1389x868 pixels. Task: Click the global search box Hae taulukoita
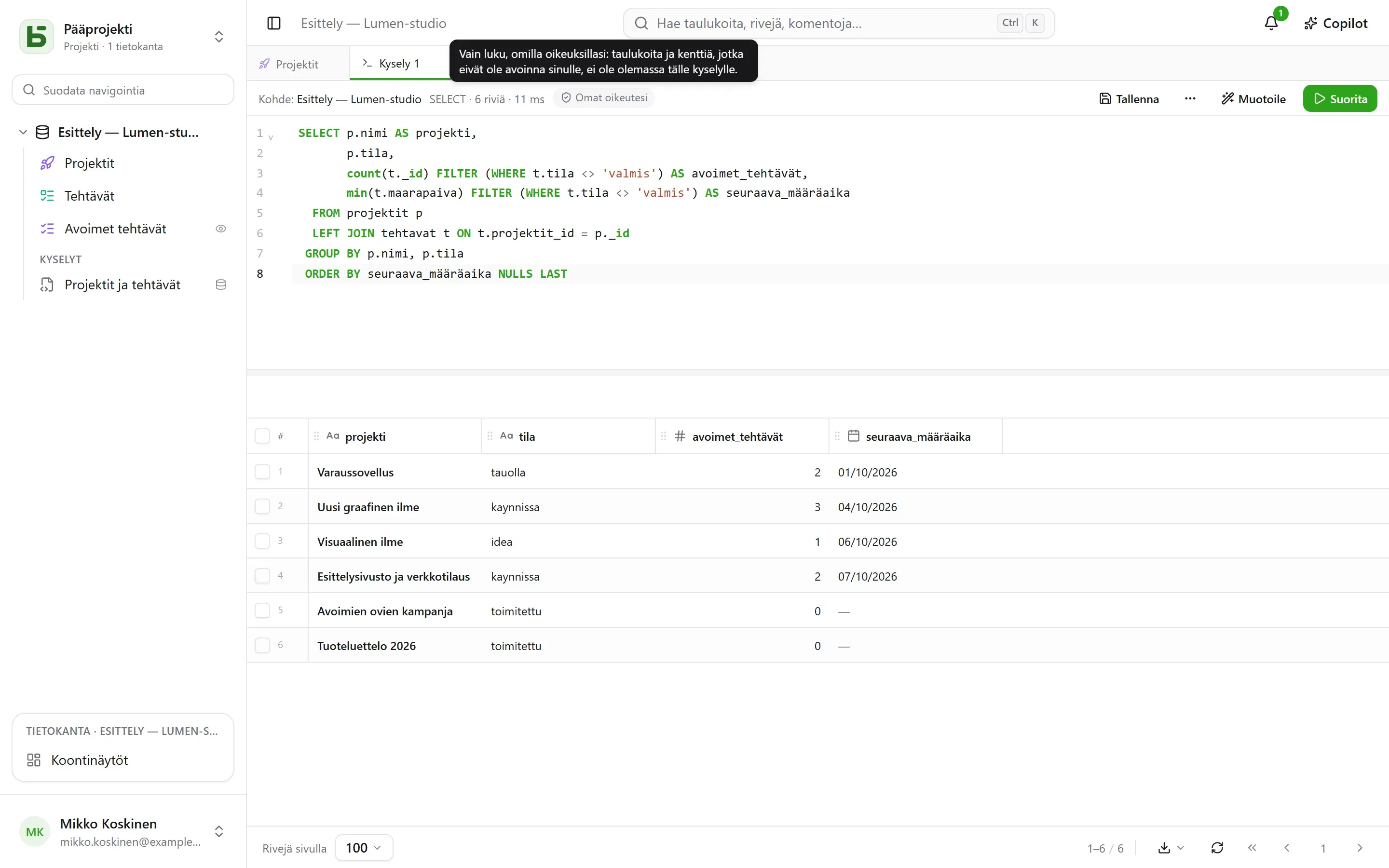click(839, 24)
